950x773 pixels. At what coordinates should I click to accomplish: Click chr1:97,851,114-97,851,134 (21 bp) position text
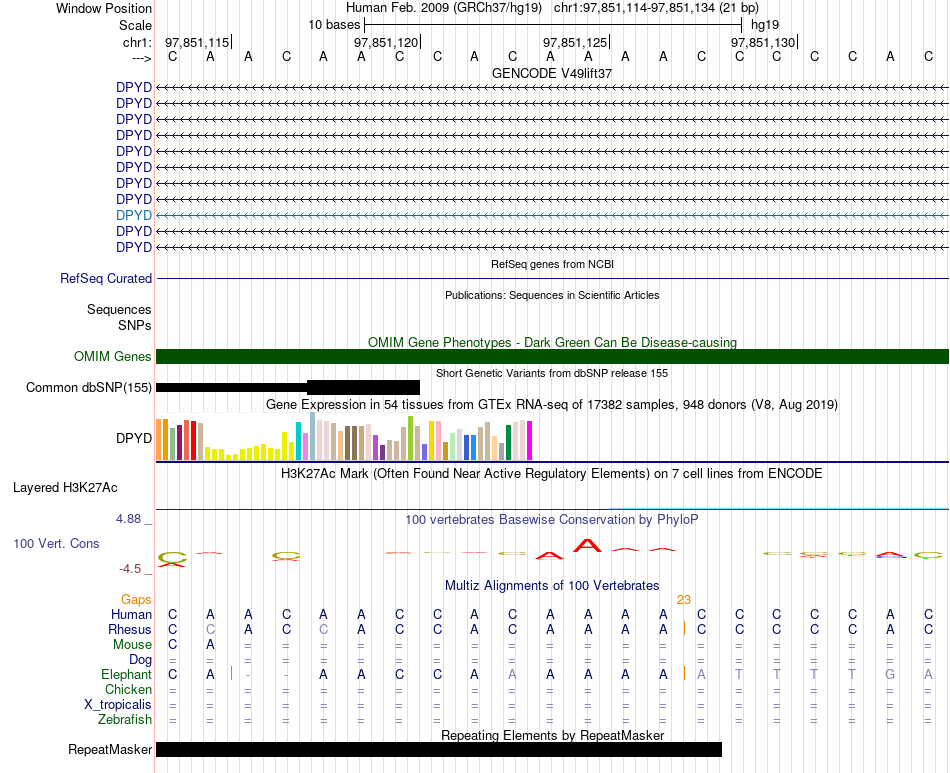[656, 8]
